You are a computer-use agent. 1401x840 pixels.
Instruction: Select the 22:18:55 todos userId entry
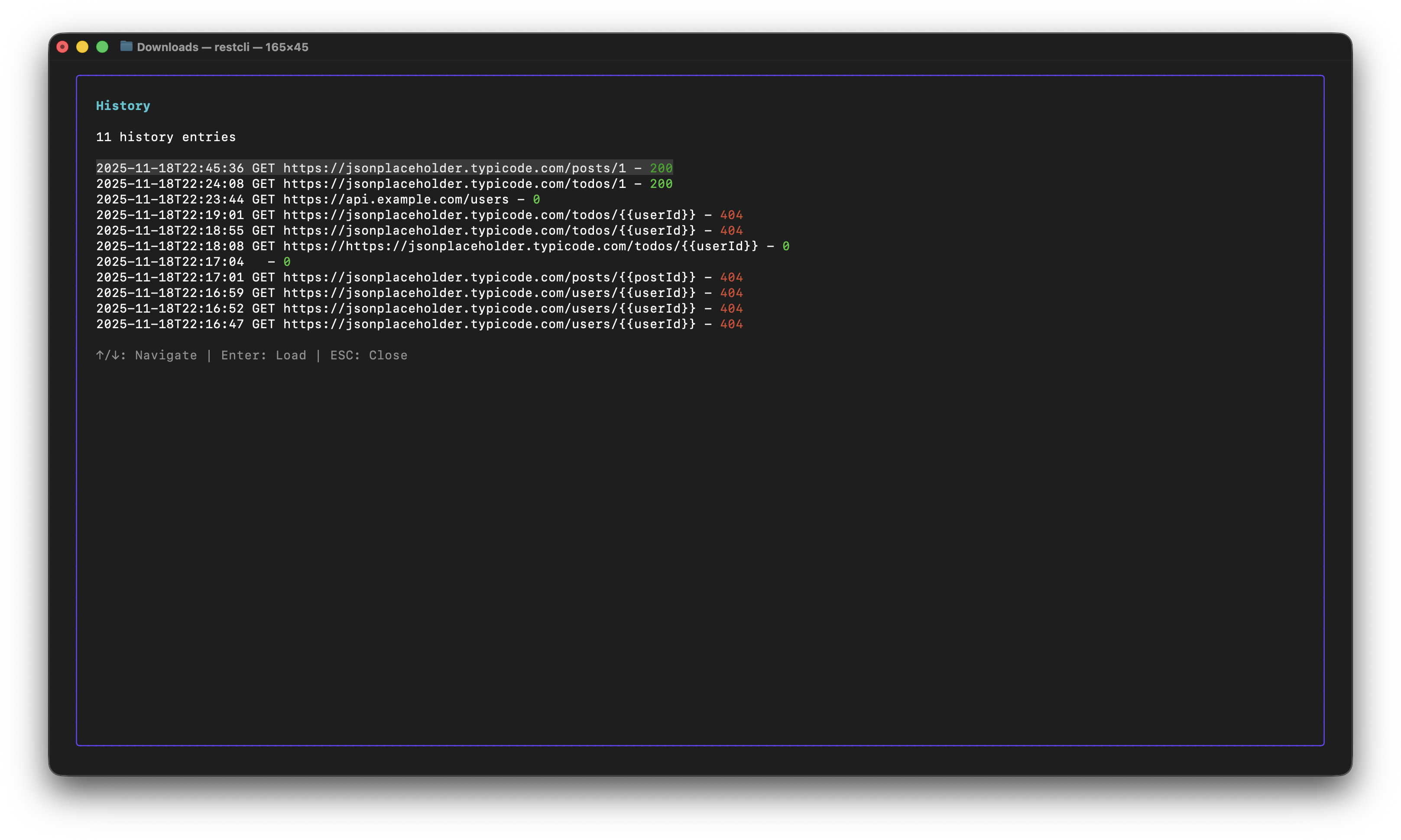[x=419, y=231]
